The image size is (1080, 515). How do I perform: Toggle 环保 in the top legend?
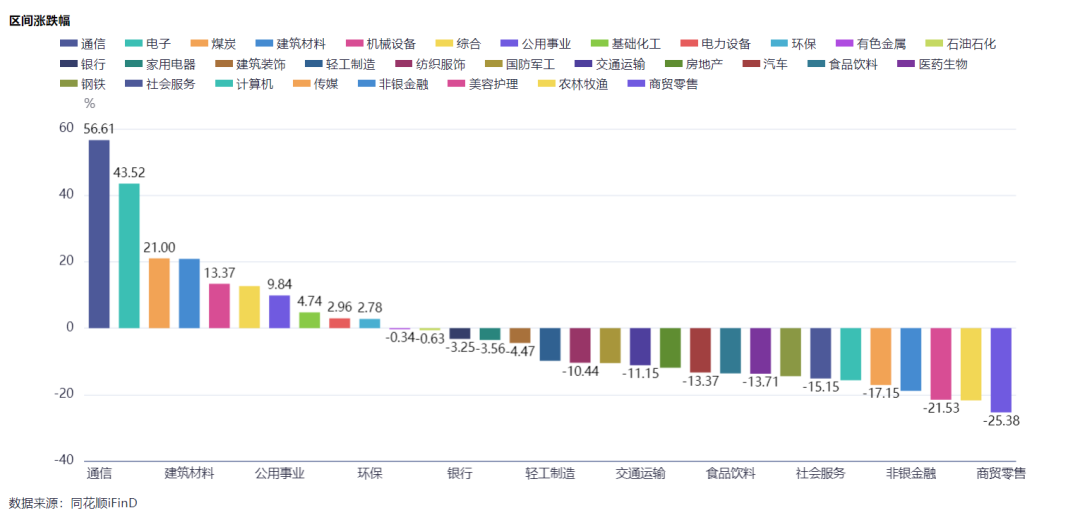click(x=793, y=44)
